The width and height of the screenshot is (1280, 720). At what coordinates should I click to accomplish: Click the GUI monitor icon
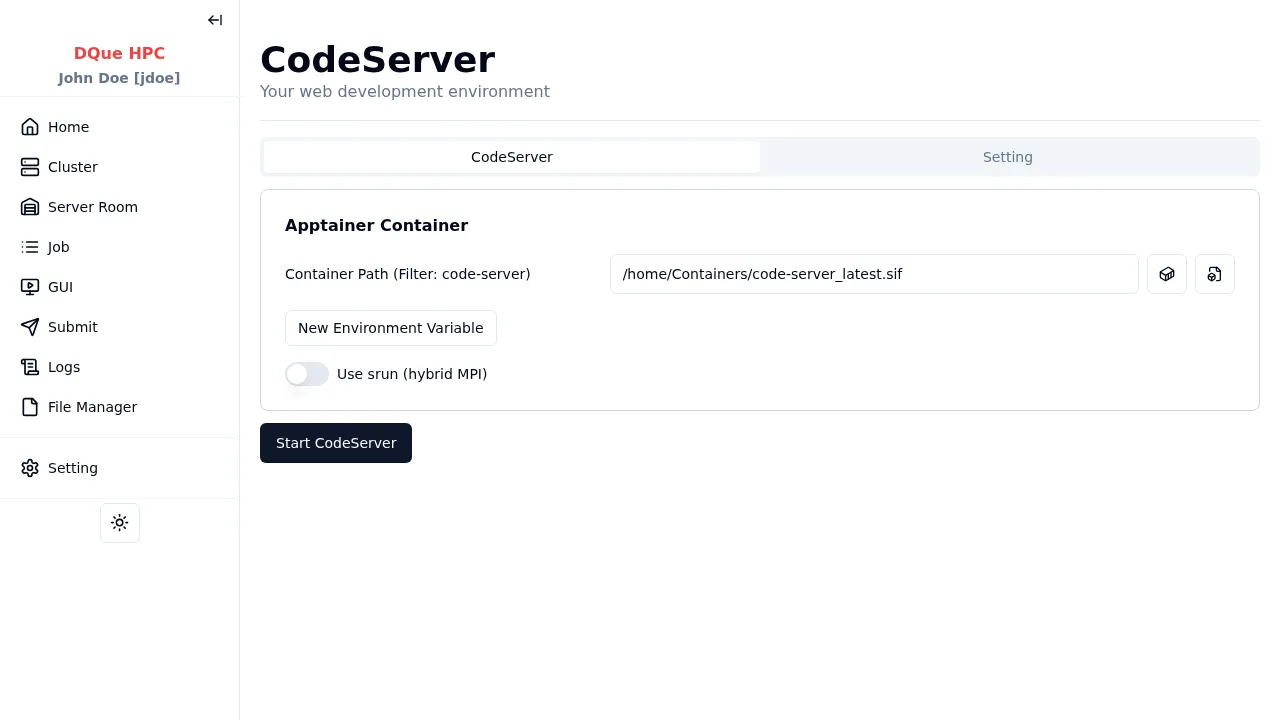point(30,287)
